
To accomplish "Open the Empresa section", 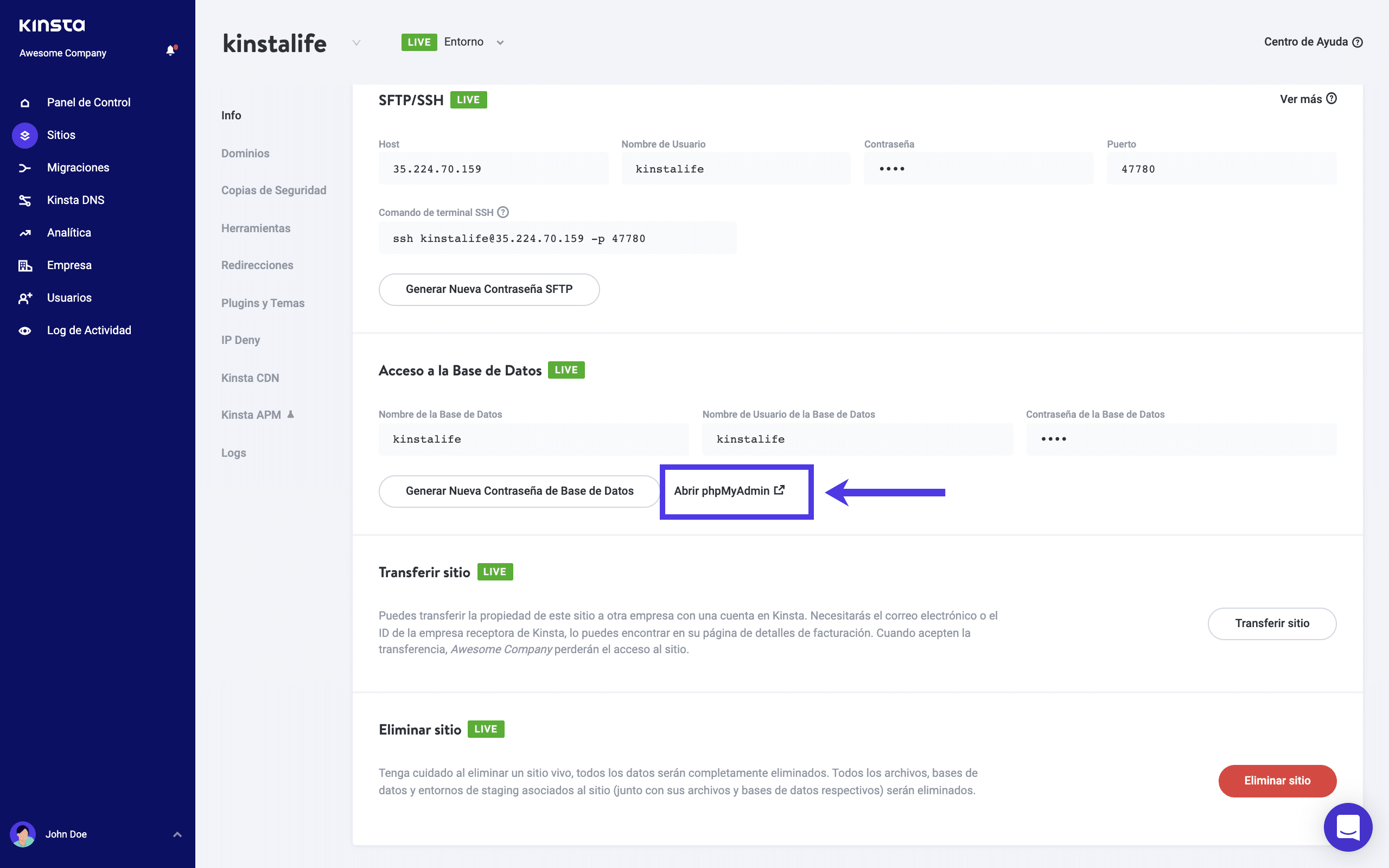I will click(x=69, y=265).
